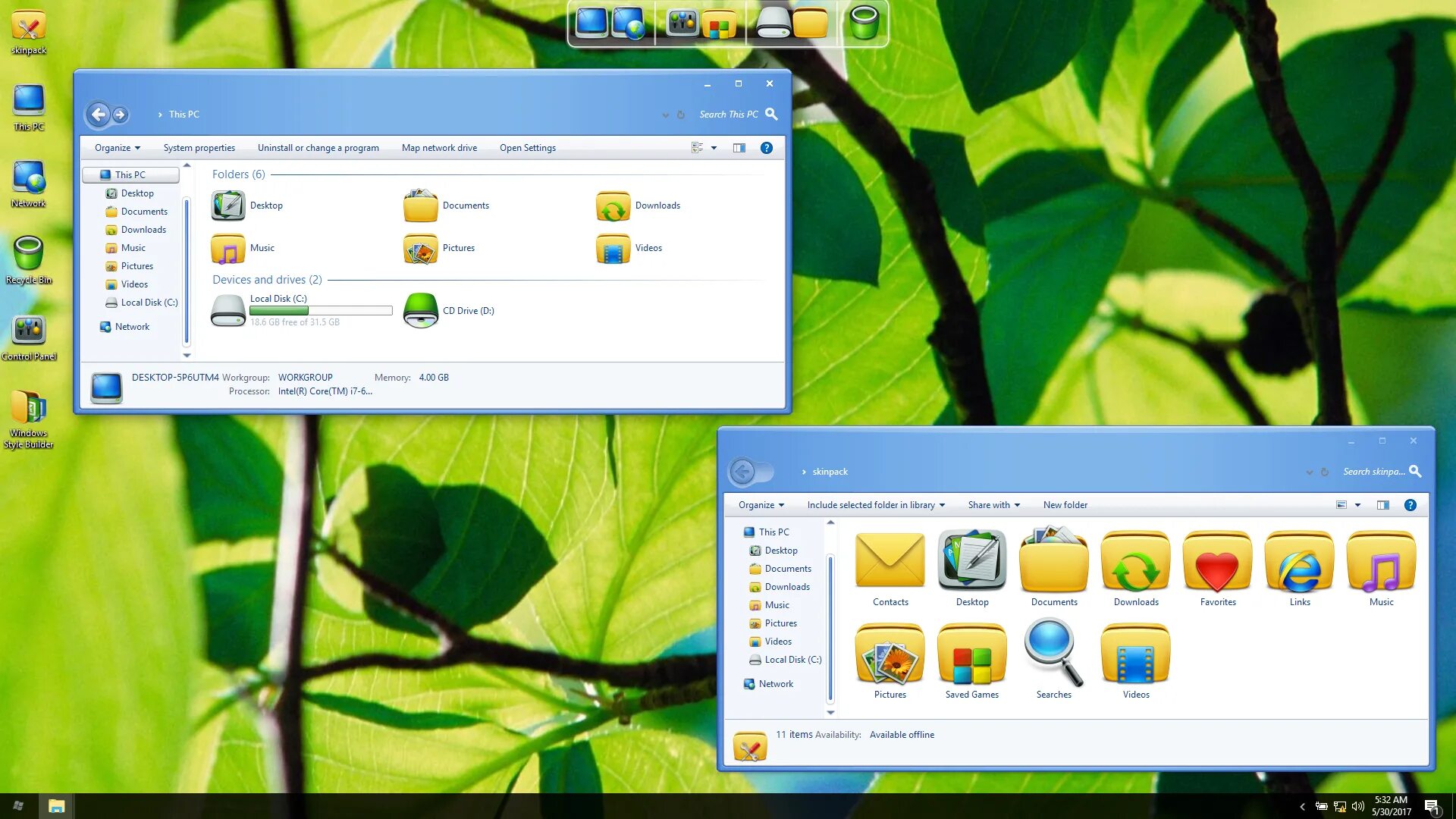
Task: Toggle preview pane in skinpack window
Action: pos(1383,505)
